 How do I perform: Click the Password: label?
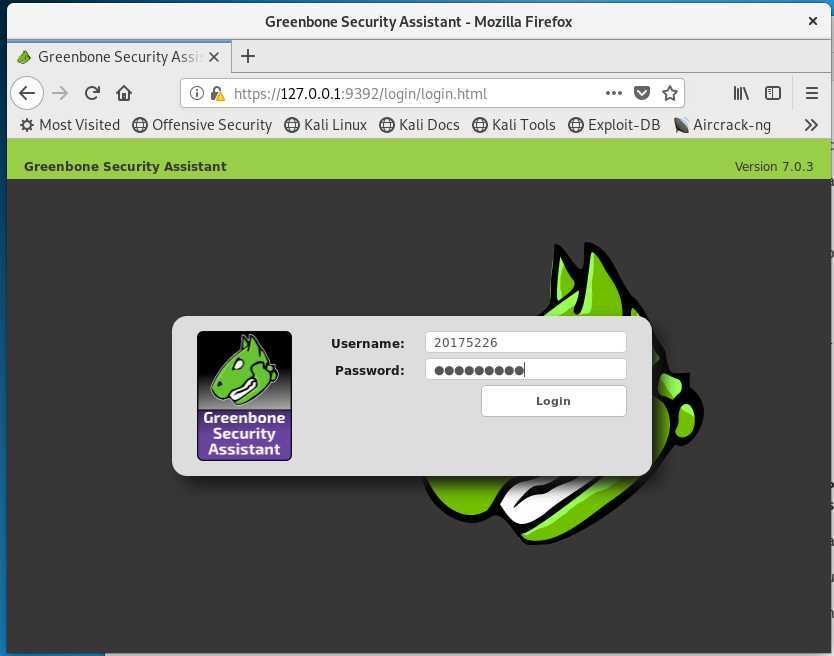pos(370,370)
